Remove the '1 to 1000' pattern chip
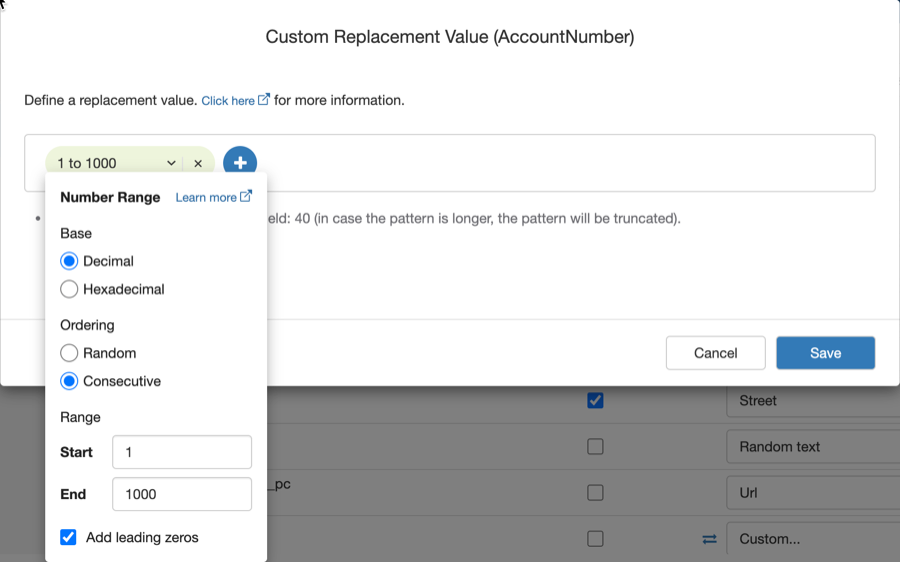 [198, 164]
